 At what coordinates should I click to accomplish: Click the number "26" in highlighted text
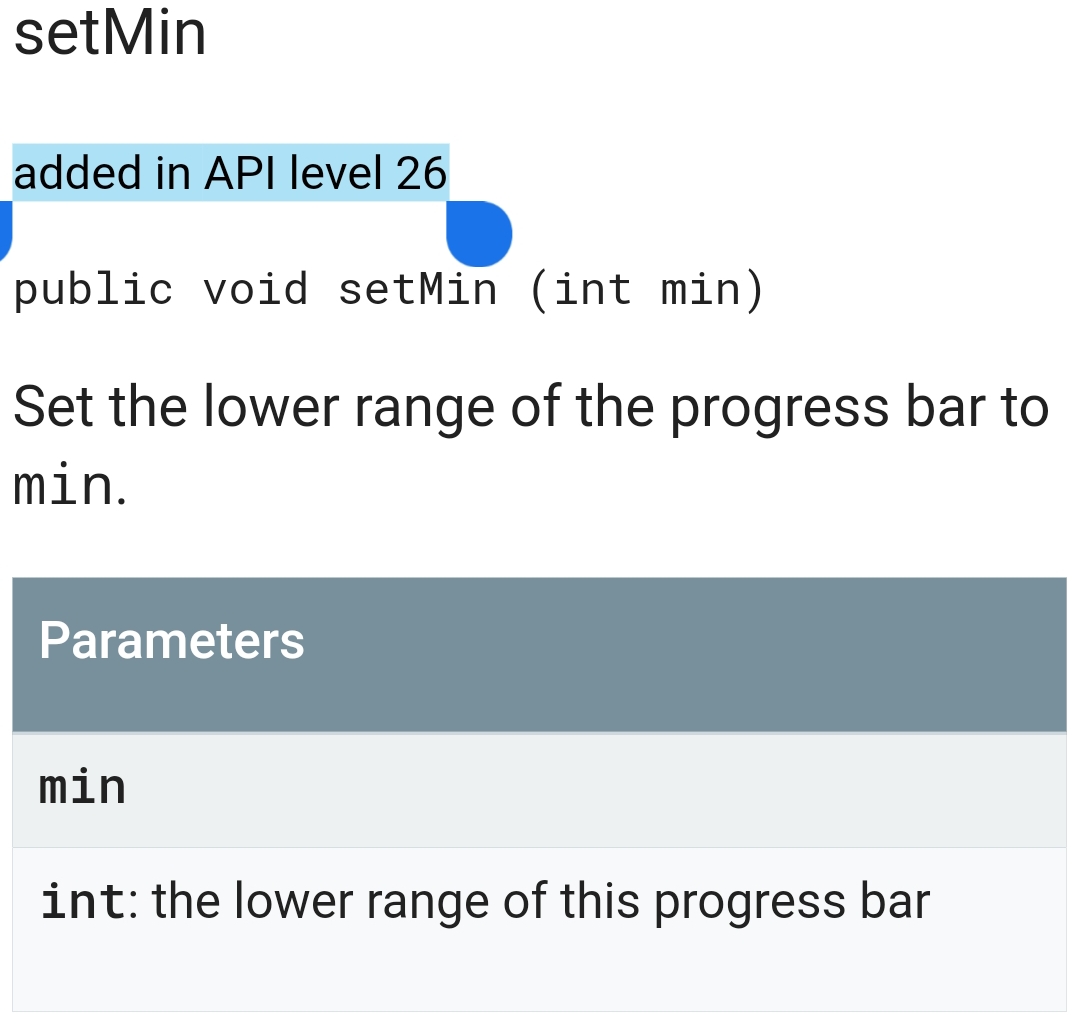click(x=421, y=174)
